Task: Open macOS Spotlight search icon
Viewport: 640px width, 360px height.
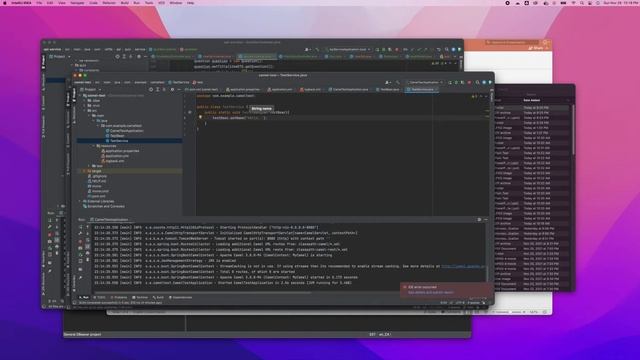Action: coord(581,3)
